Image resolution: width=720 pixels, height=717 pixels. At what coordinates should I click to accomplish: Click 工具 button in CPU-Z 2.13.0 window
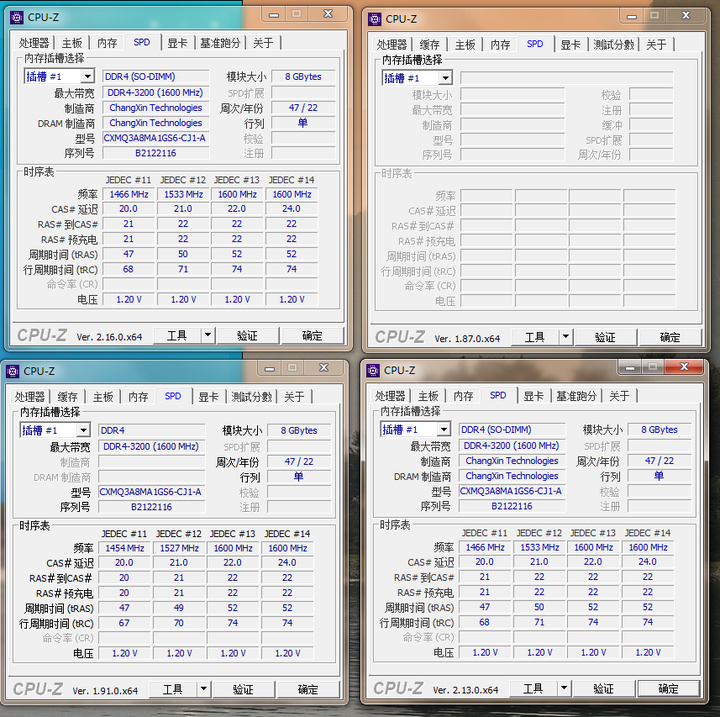tap(533, 688)
